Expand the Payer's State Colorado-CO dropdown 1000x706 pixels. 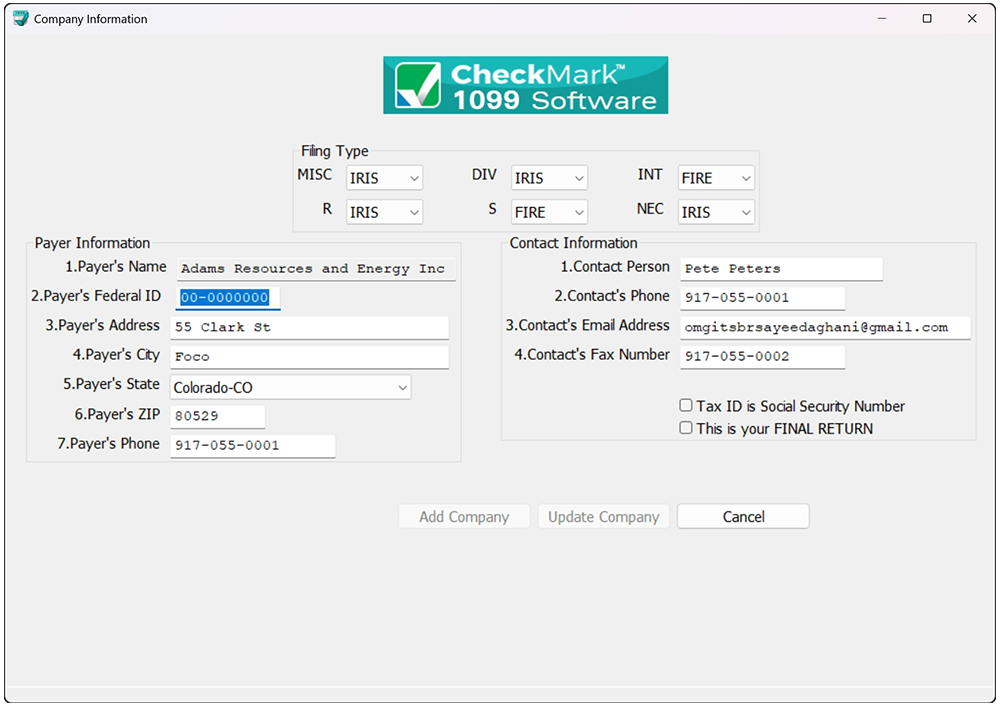(x=291, y=387)
